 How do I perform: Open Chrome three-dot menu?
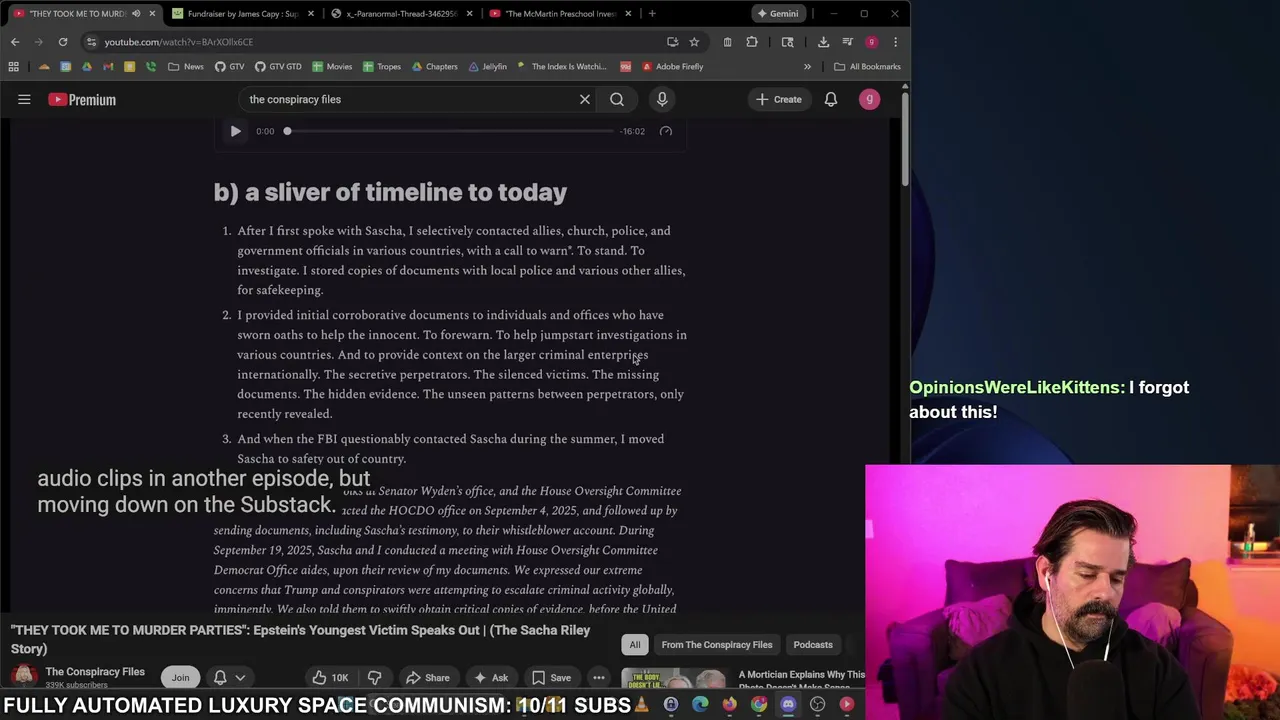(895, 42)
